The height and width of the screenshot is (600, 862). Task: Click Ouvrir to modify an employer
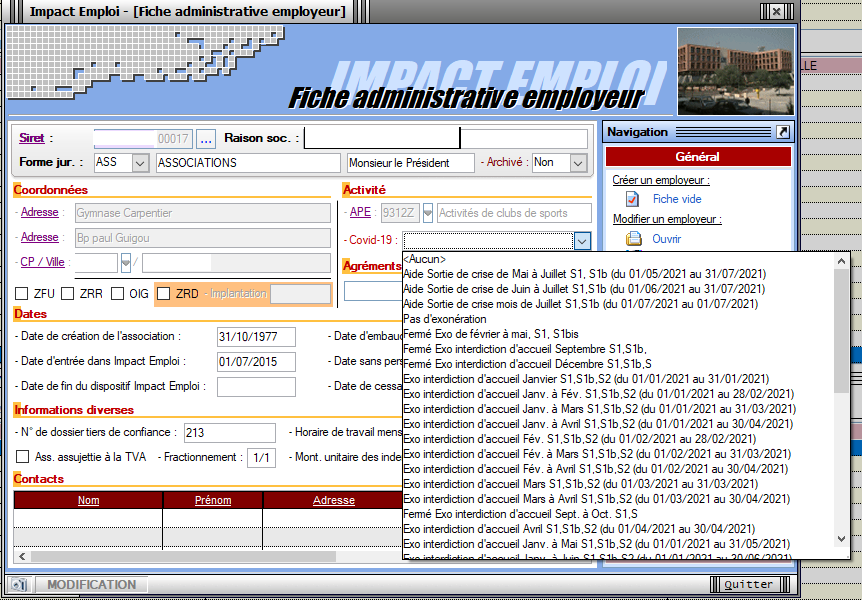pyautogui.click(x=666, y=239)
